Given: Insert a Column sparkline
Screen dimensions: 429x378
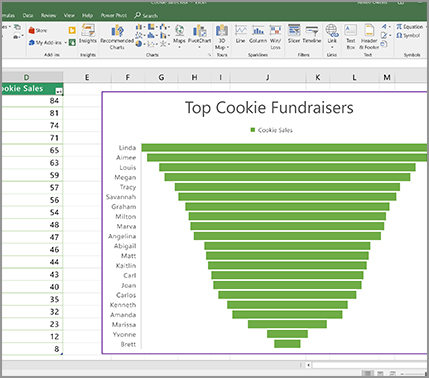Looking at the screenshot, I should point(258,34).
